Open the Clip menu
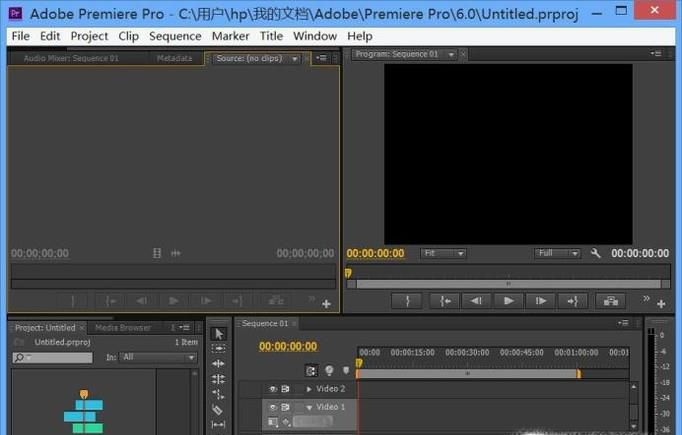Viewport: 682px width, 435px height. tap(128, 36)
